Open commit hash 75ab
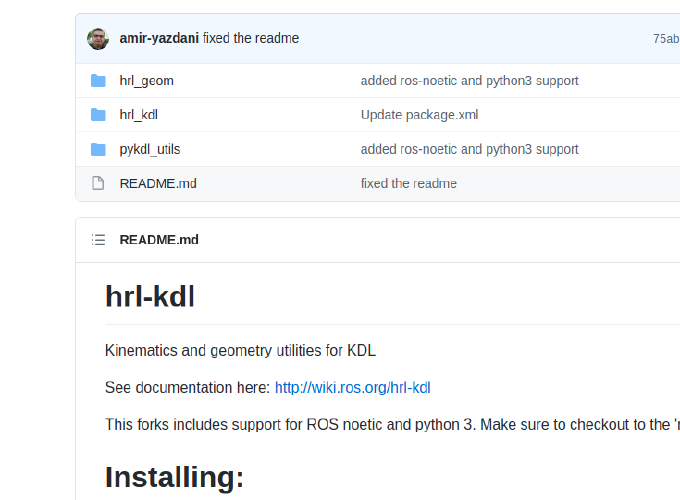Screen dimensions: 680x500 coord(666,39)
